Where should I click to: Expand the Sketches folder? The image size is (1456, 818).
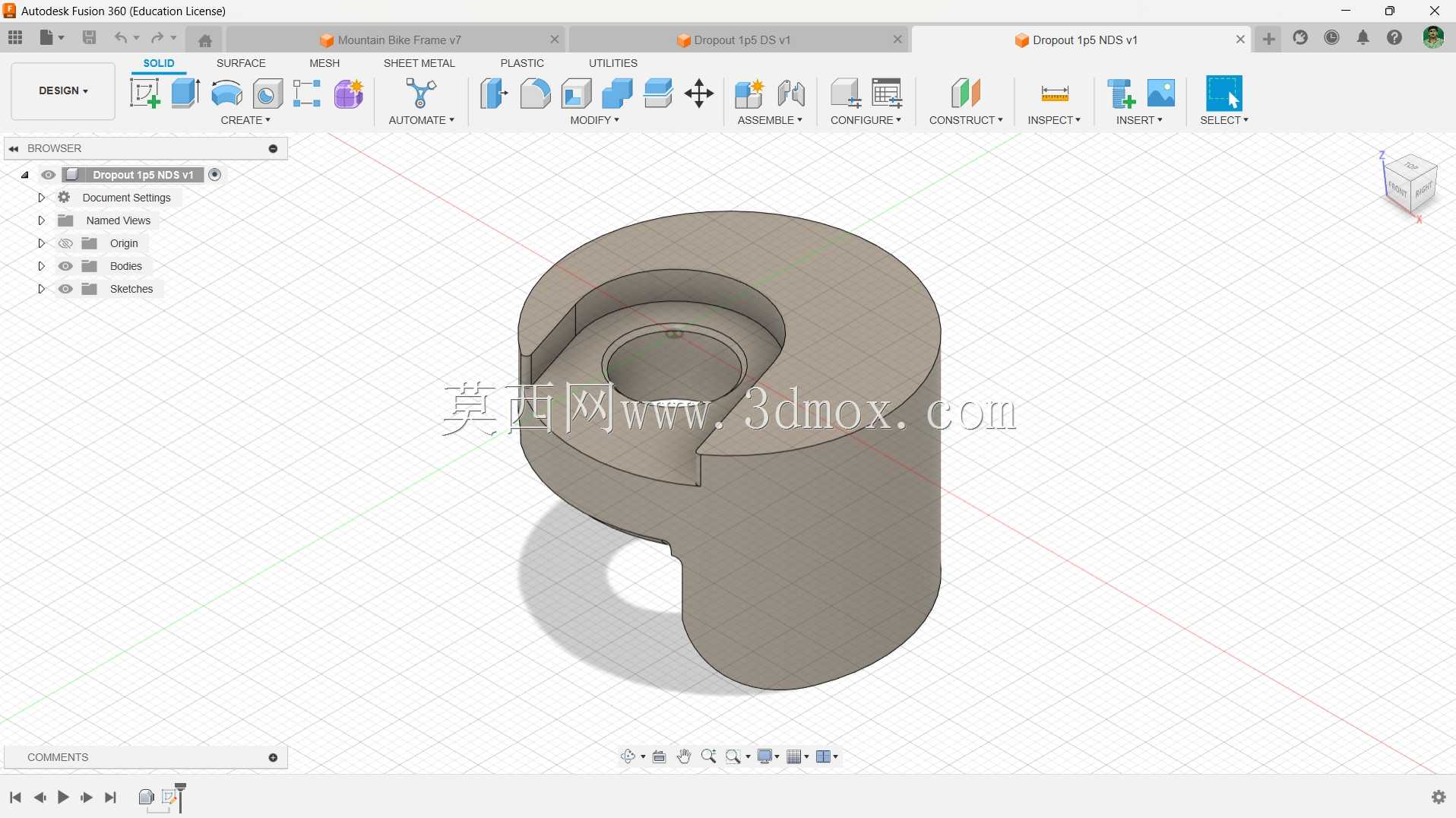coord(42,289)
